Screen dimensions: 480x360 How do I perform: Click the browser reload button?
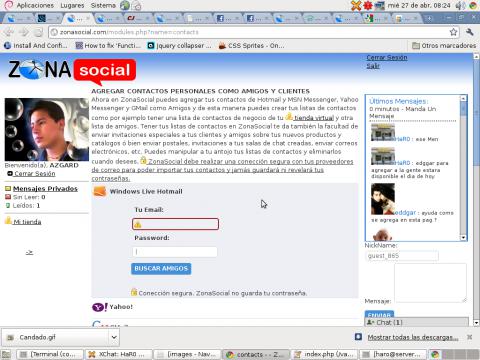pos(39,32)
